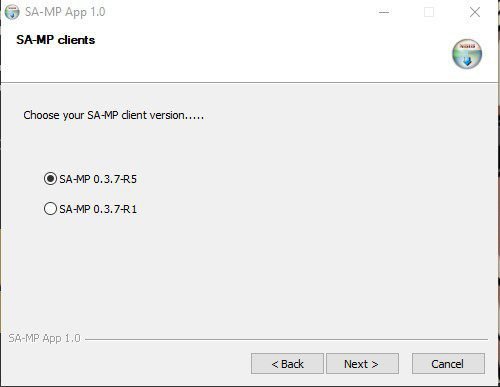Image resolution: width=500 pixels, height=387 pixels.
Task: Click the globe installer logo in header
Action: (467, 54)
